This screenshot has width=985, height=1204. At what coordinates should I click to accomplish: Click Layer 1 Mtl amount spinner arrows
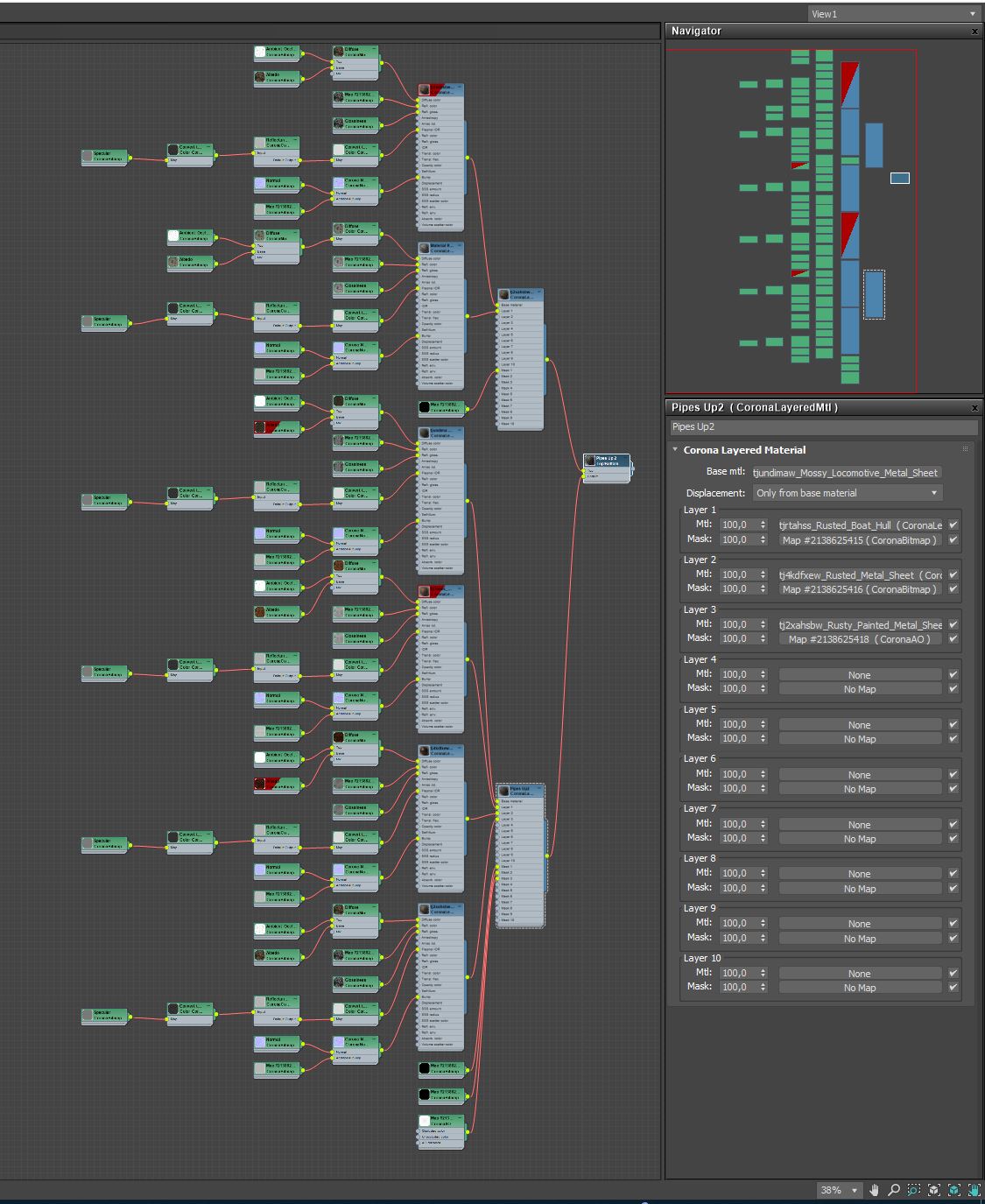763,525
